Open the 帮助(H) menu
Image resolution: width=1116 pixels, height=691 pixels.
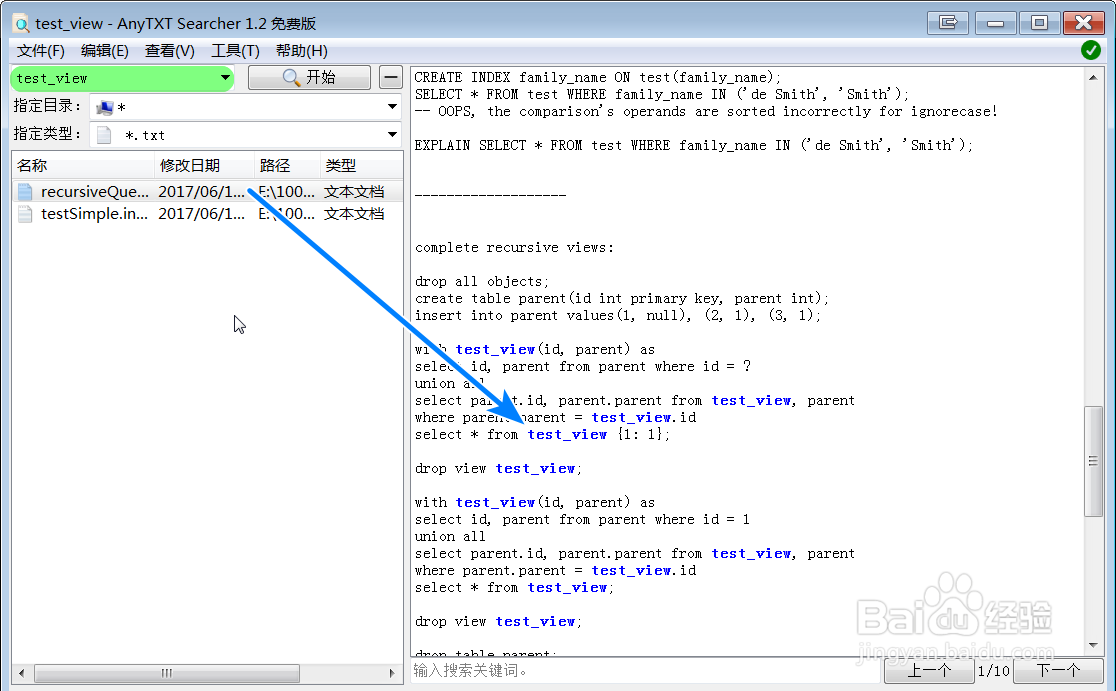pos(302,51)
